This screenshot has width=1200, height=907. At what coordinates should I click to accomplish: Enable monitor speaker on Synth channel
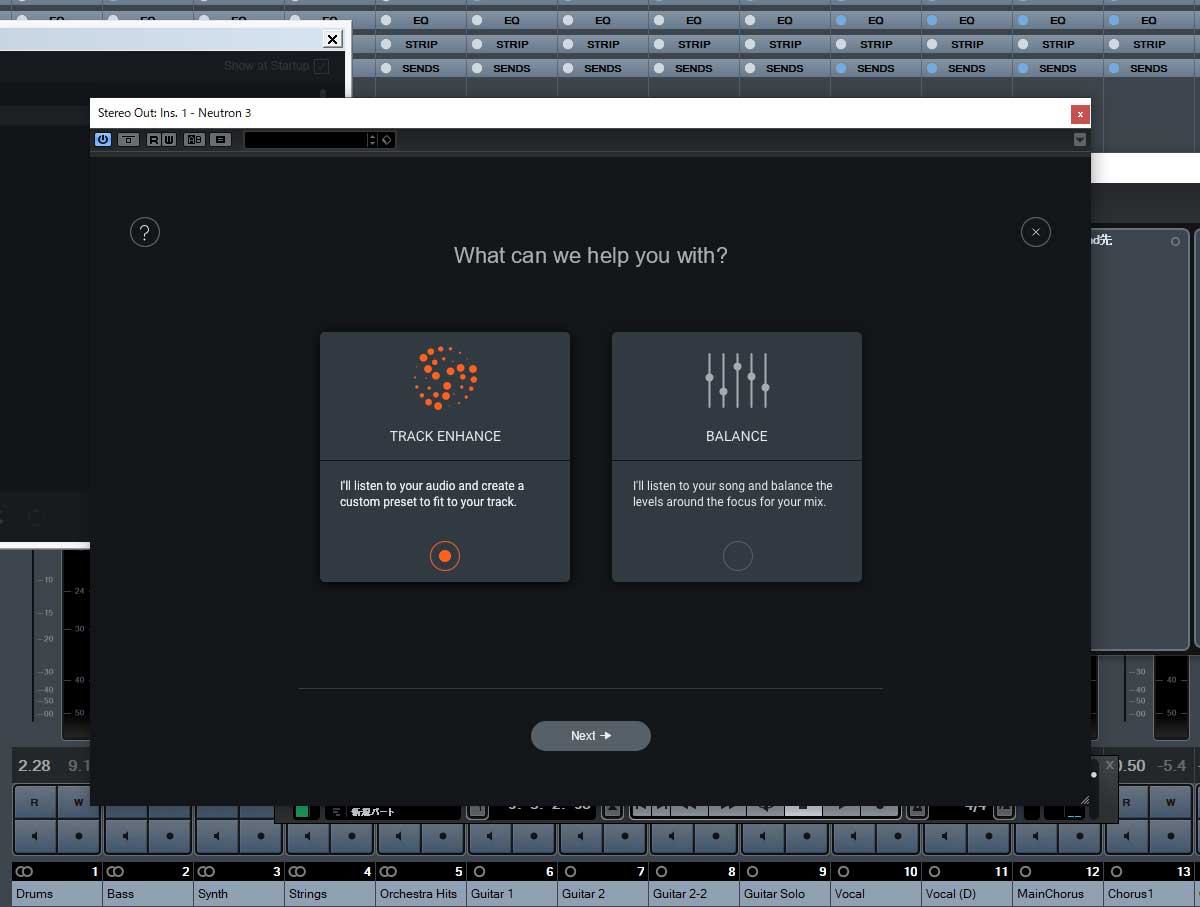coord(217,836)
